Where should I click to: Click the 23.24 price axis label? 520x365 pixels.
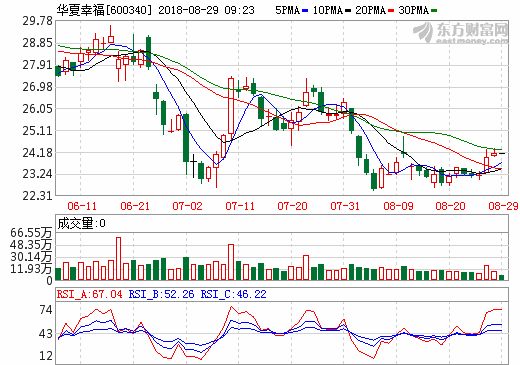[x=38, y=174]
